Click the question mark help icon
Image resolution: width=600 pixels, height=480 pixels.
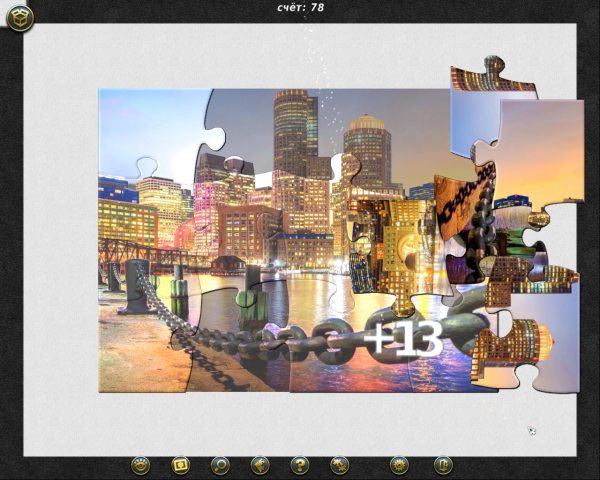pyautogui.click(x=299, y=465)
